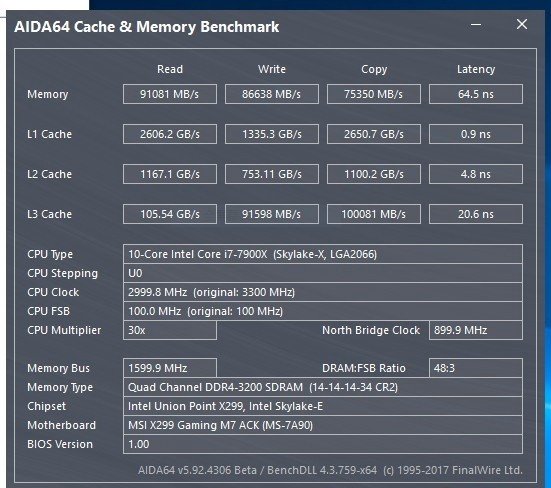The width and height of the screenshot is (551, 488).
Task: Click the CPU Type field showing i7-7900X
Action: 323,254
